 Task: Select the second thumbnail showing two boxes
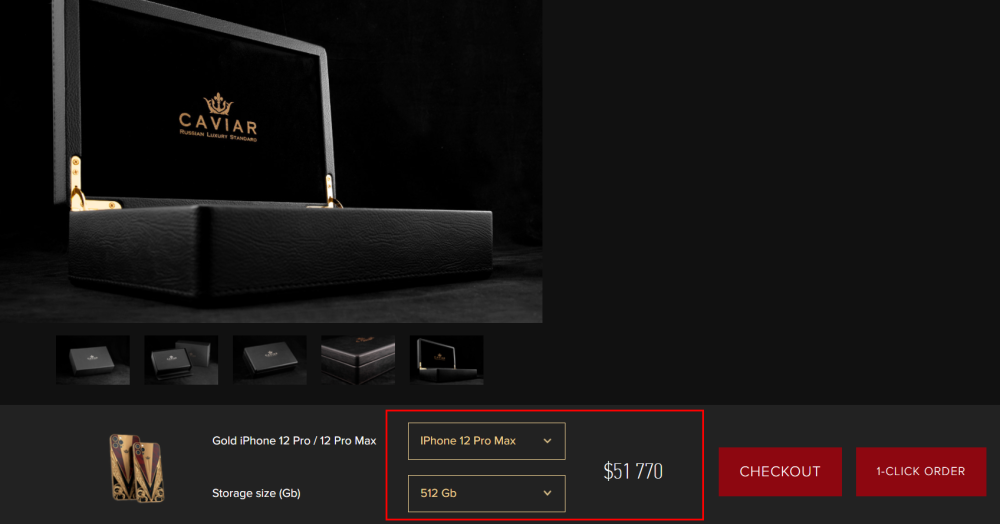click(x=181, y=360)
